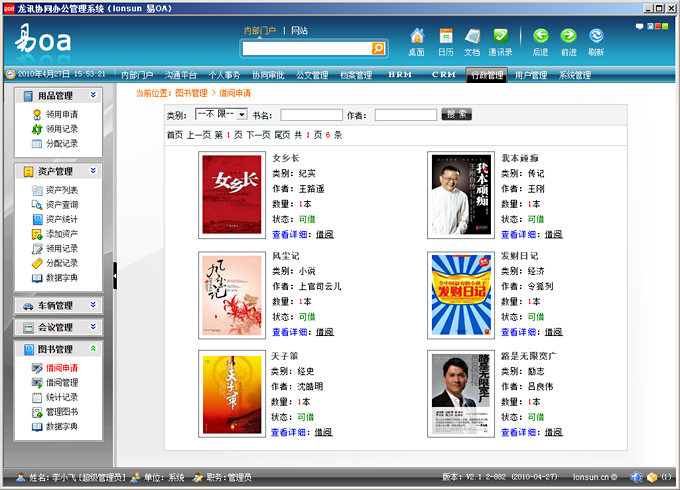Click the 资产统计 icon

click(37, 219)
